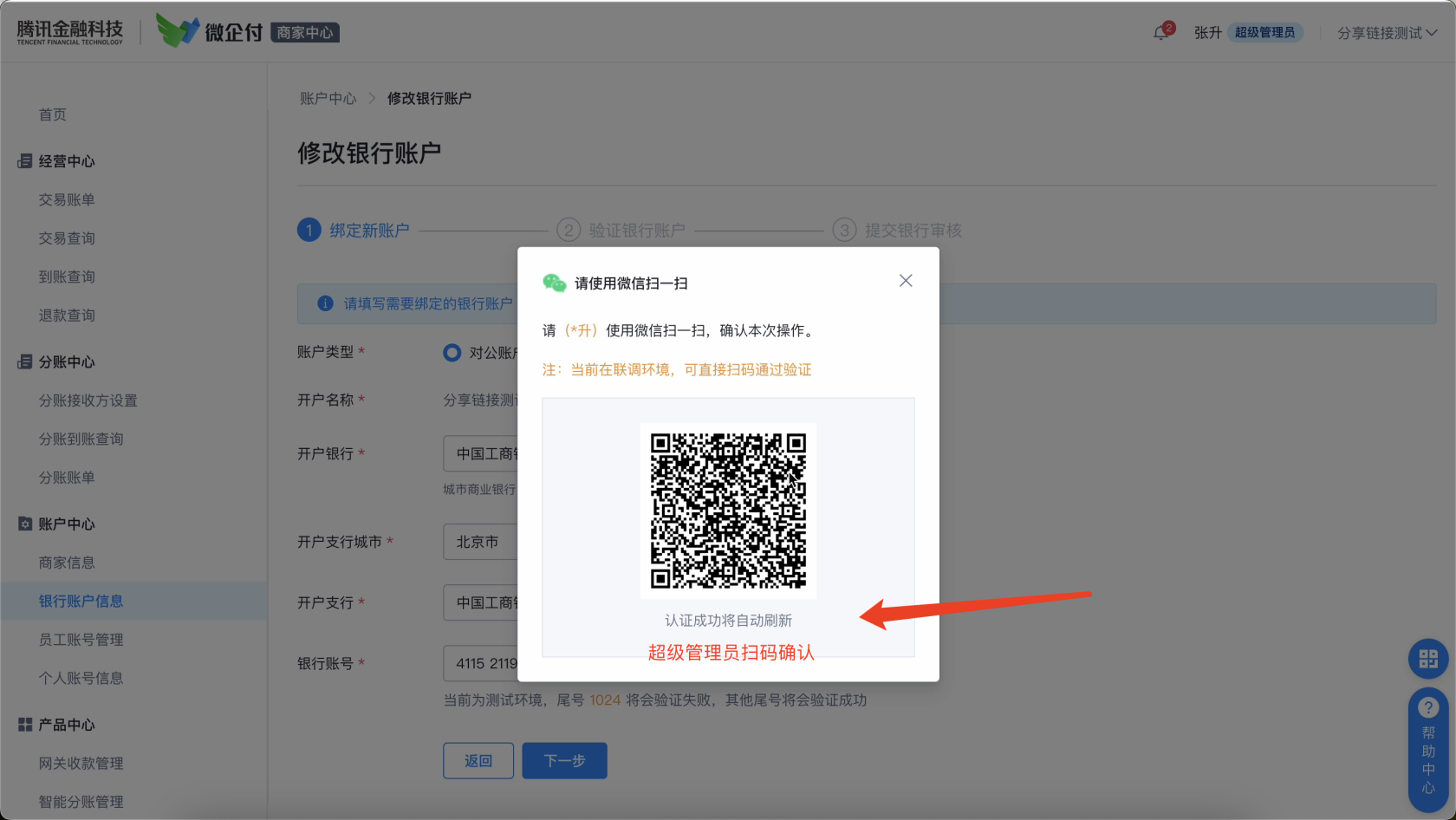Click the QR code image
The image size is (1456, 820).
pos(728,511)
